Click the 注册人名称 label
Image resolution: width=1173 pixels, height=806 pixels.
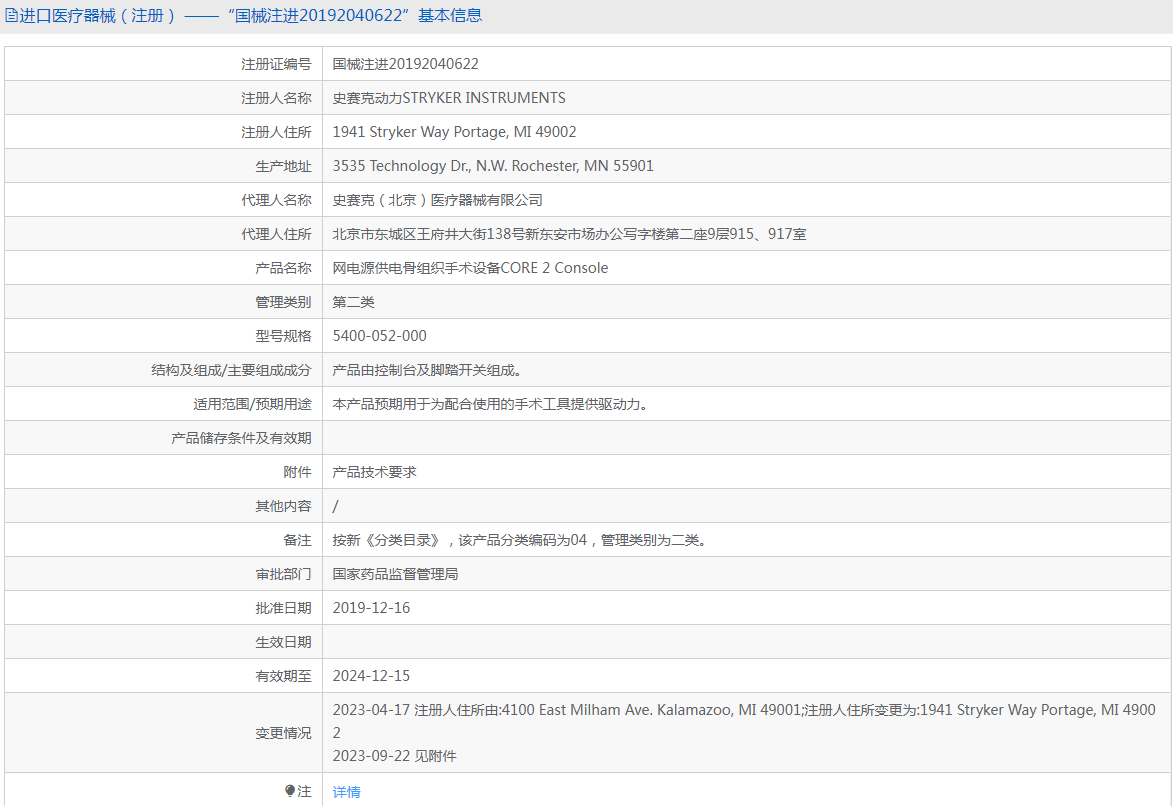point(276,98)
